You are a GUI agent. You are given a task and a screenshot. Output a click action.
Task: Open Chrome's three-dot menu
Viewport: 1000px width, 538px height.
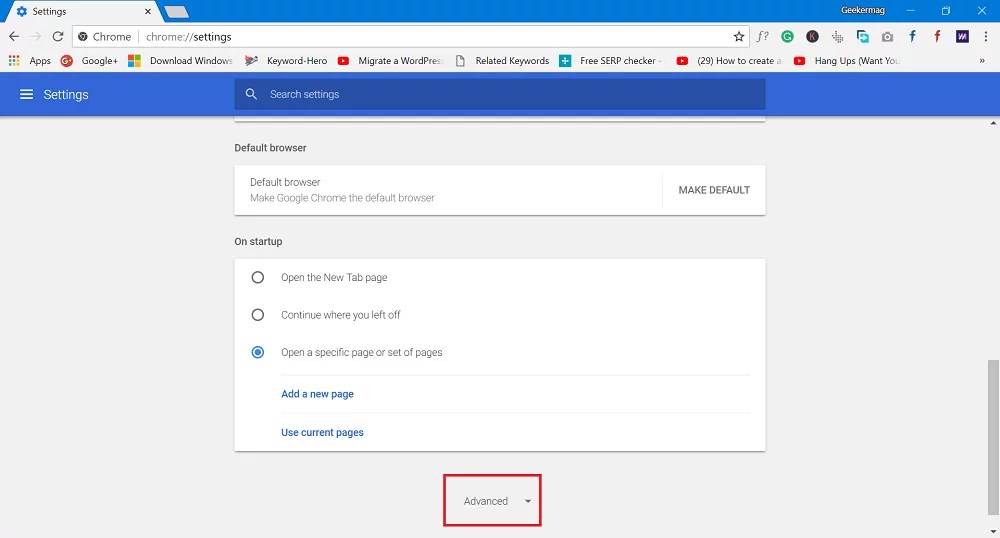(985, 36)
